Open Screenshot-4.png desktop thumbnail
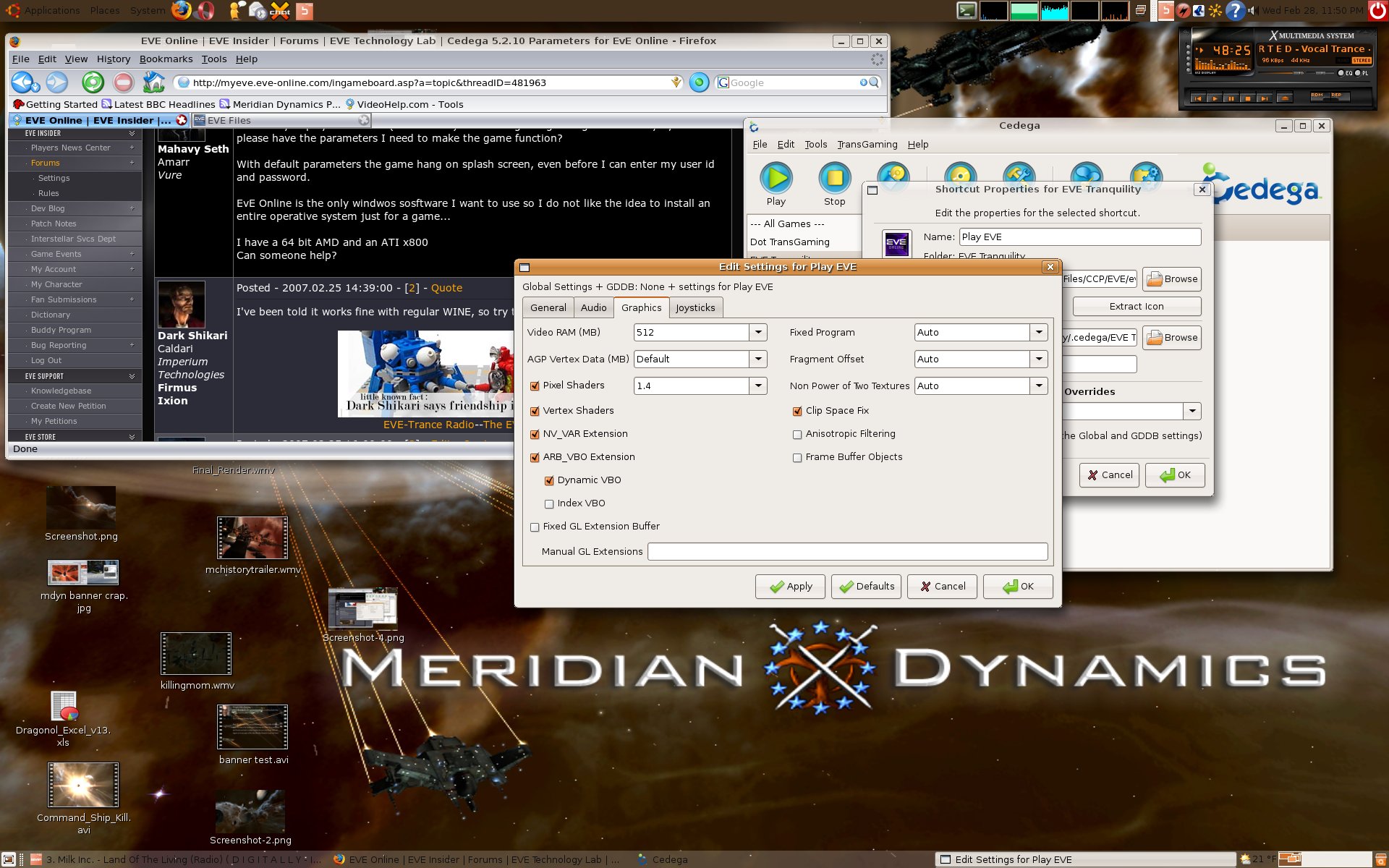Image resolution: width=1389 pixels, height=868 pixels. pos(362,609)
